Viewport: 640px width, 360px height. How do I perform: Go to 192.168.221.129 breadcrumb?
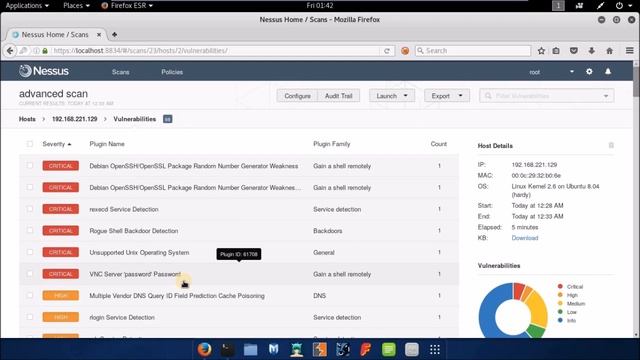pos(75,119)
